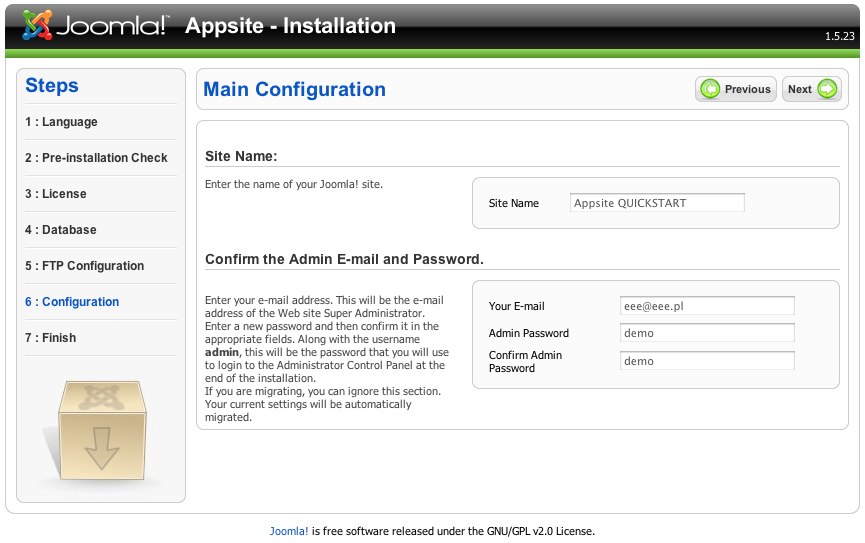The image size is (865, 543).
Task: Click the Steps sidebar heading
Action: click(x=52, y=86)
